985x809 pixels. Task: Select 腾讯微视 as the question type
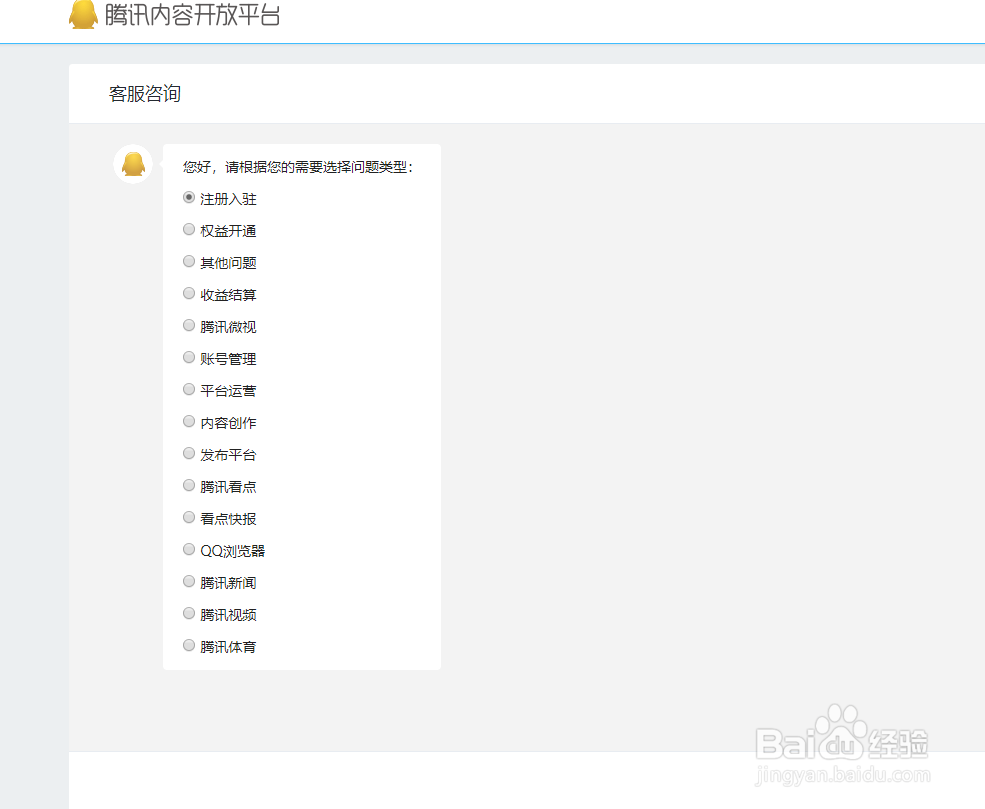pos(188,325)
